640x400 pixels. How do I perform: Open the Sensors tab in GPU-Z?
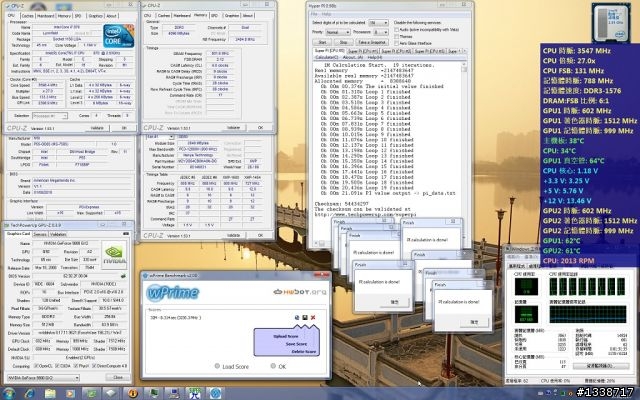(40, 234)
